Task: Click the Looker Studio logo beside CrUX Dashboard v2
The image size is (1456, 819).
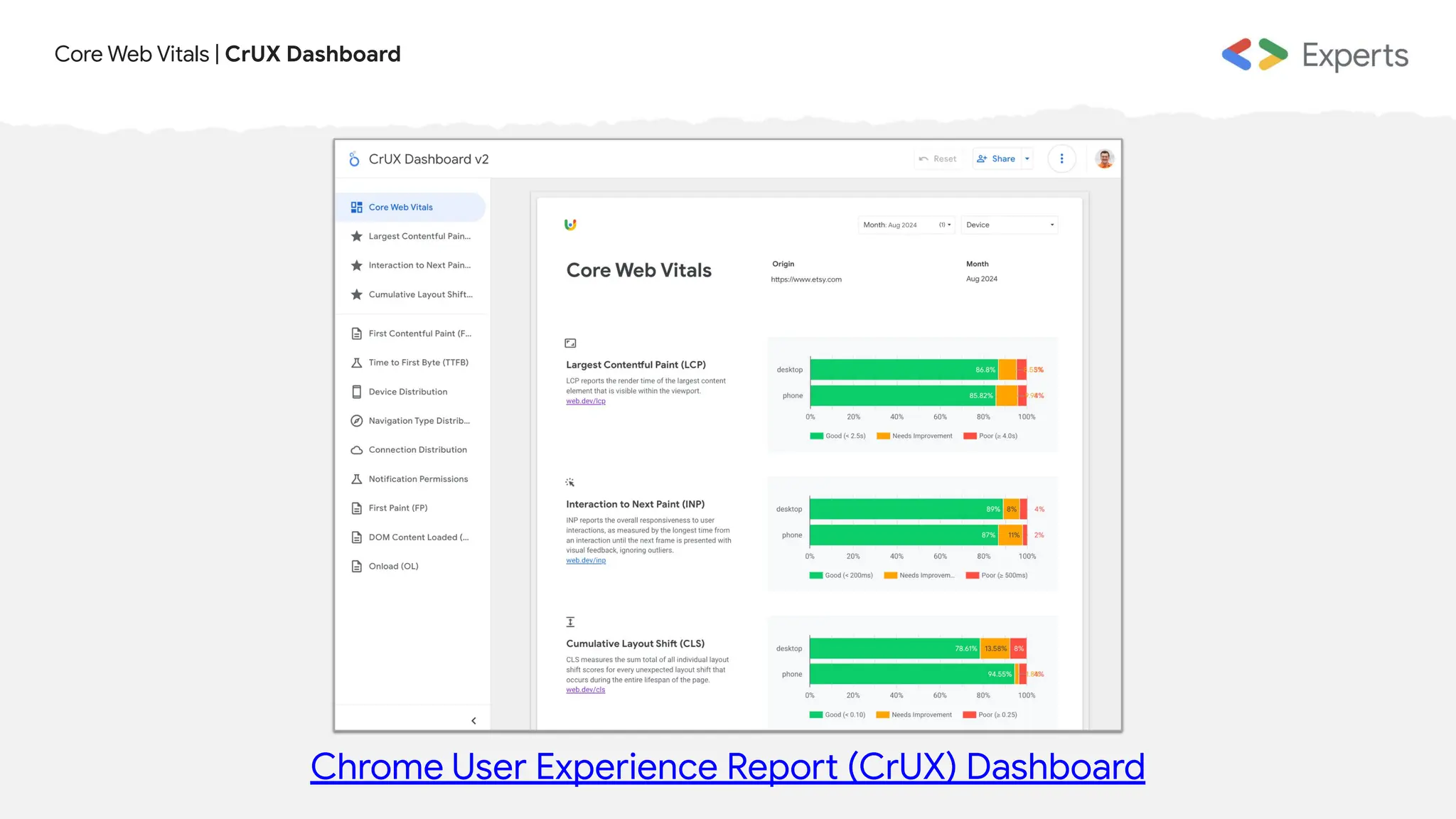Action: click(x=354, y=159)
